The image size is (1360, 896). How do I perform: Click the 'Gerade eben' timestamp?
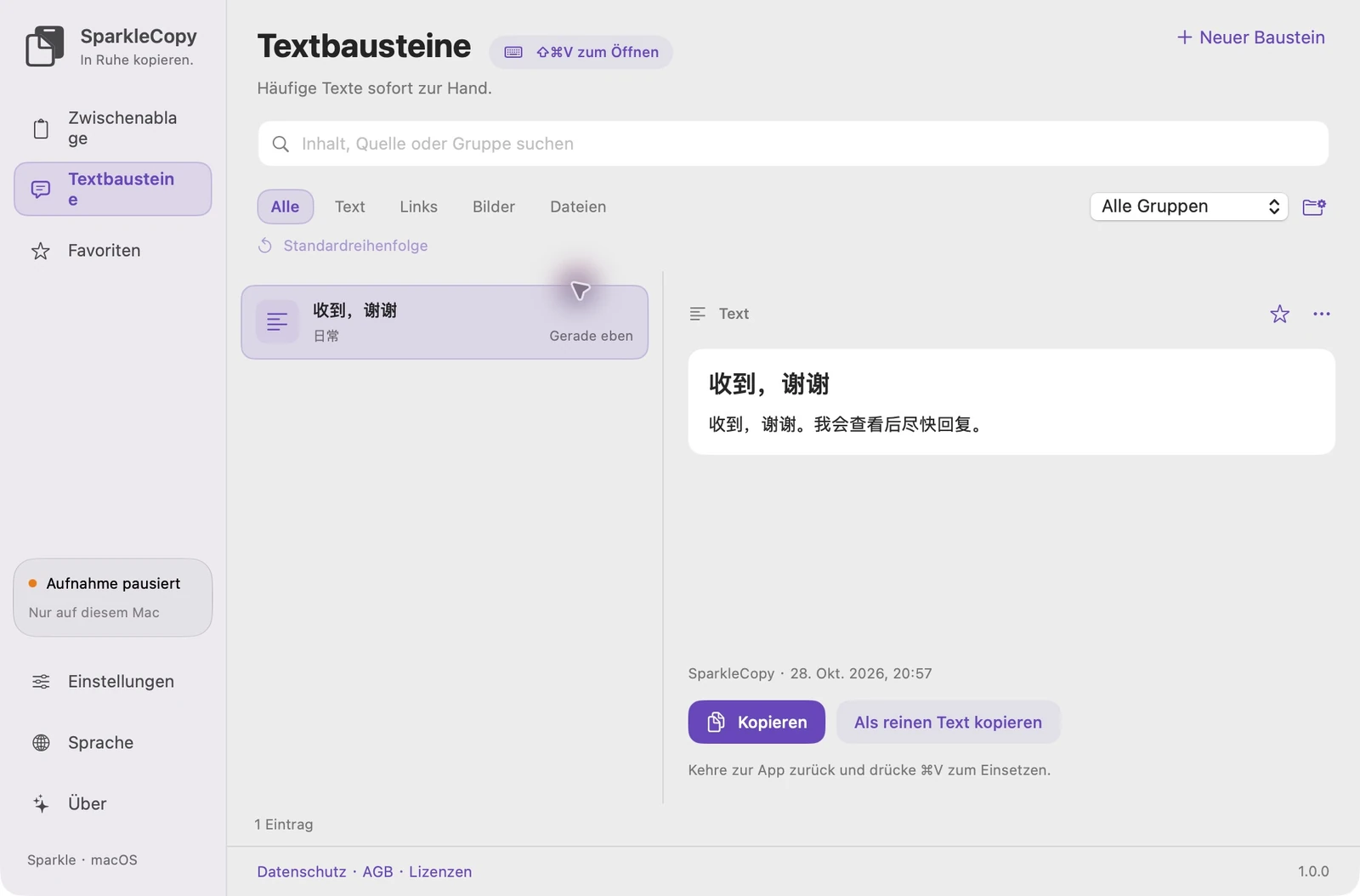pyautogui.click(x=592, y=337)
